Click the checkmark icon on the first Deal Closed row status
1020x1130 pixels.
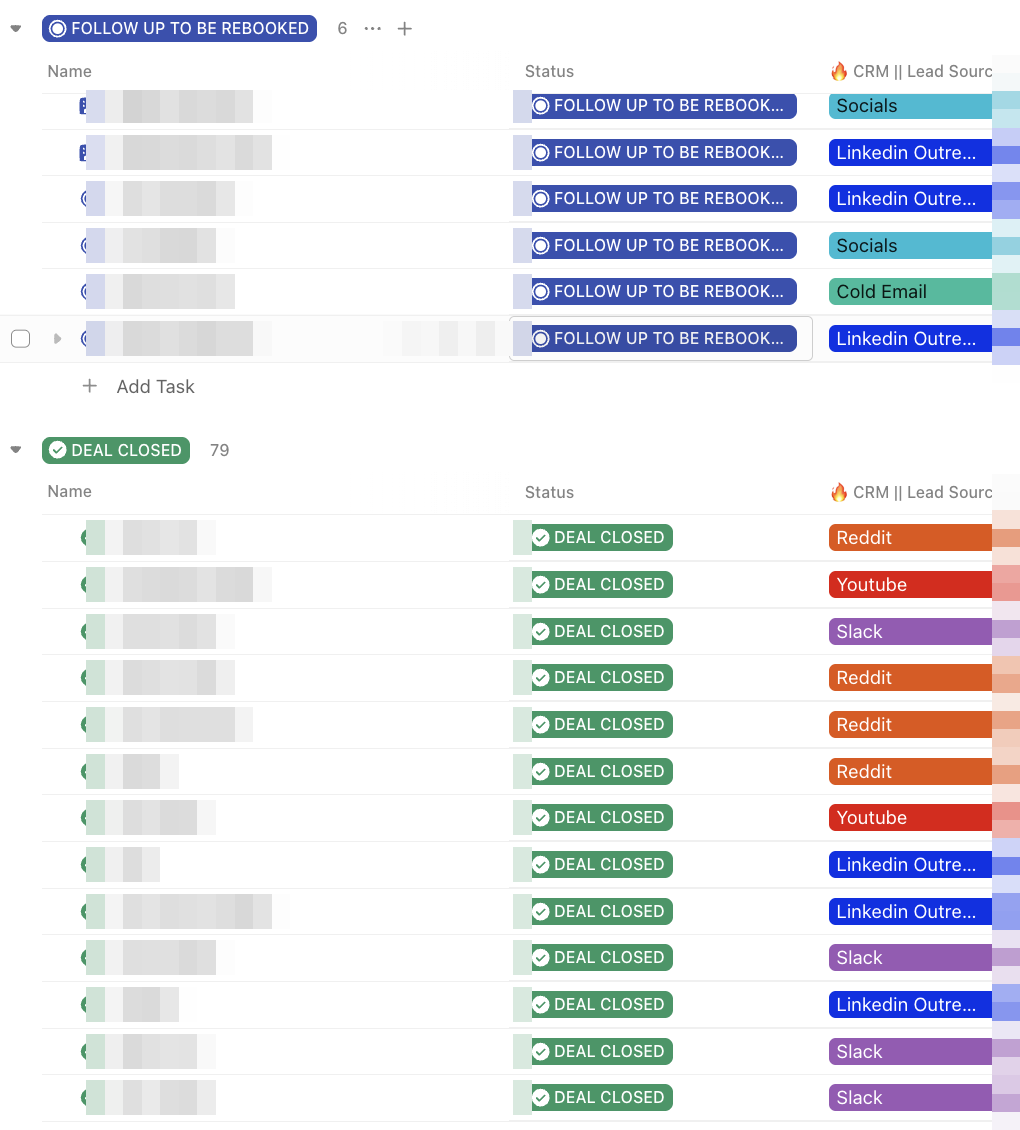541,538
